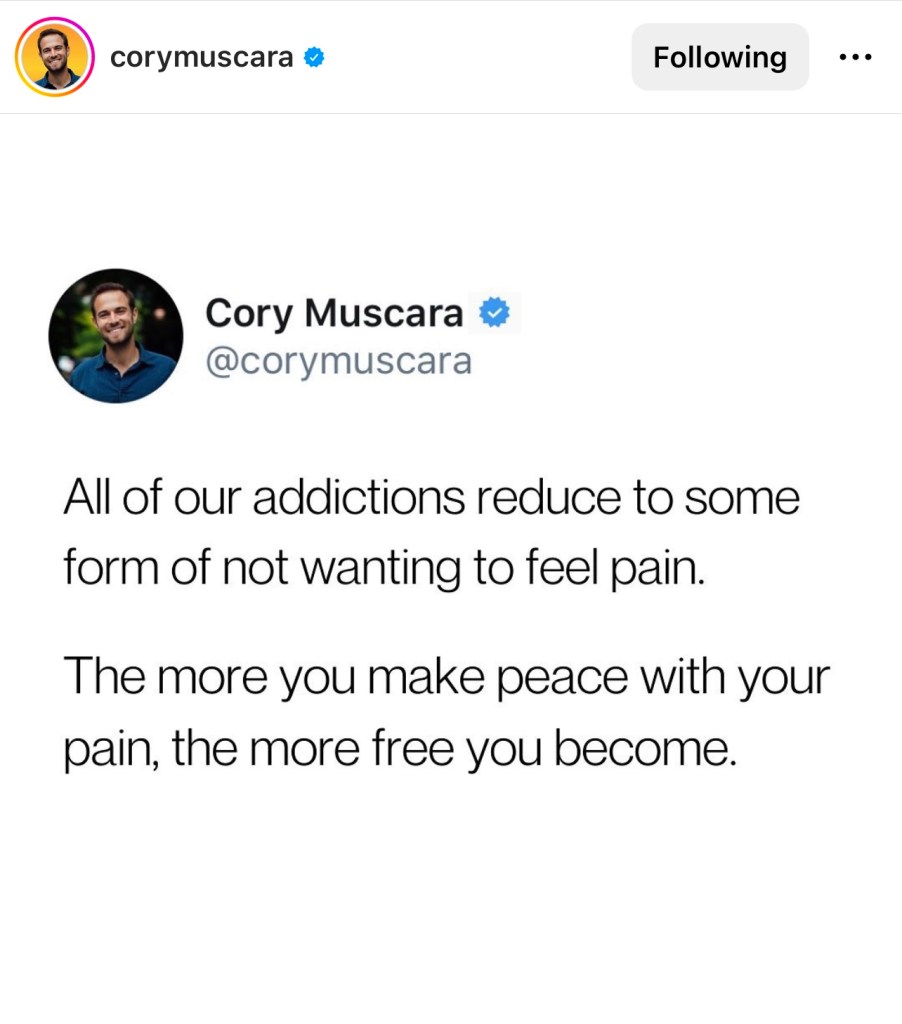902x1024 pixels.
Task: Click the verified checkmark beside Cory Muscara
Action: point(494,312)
